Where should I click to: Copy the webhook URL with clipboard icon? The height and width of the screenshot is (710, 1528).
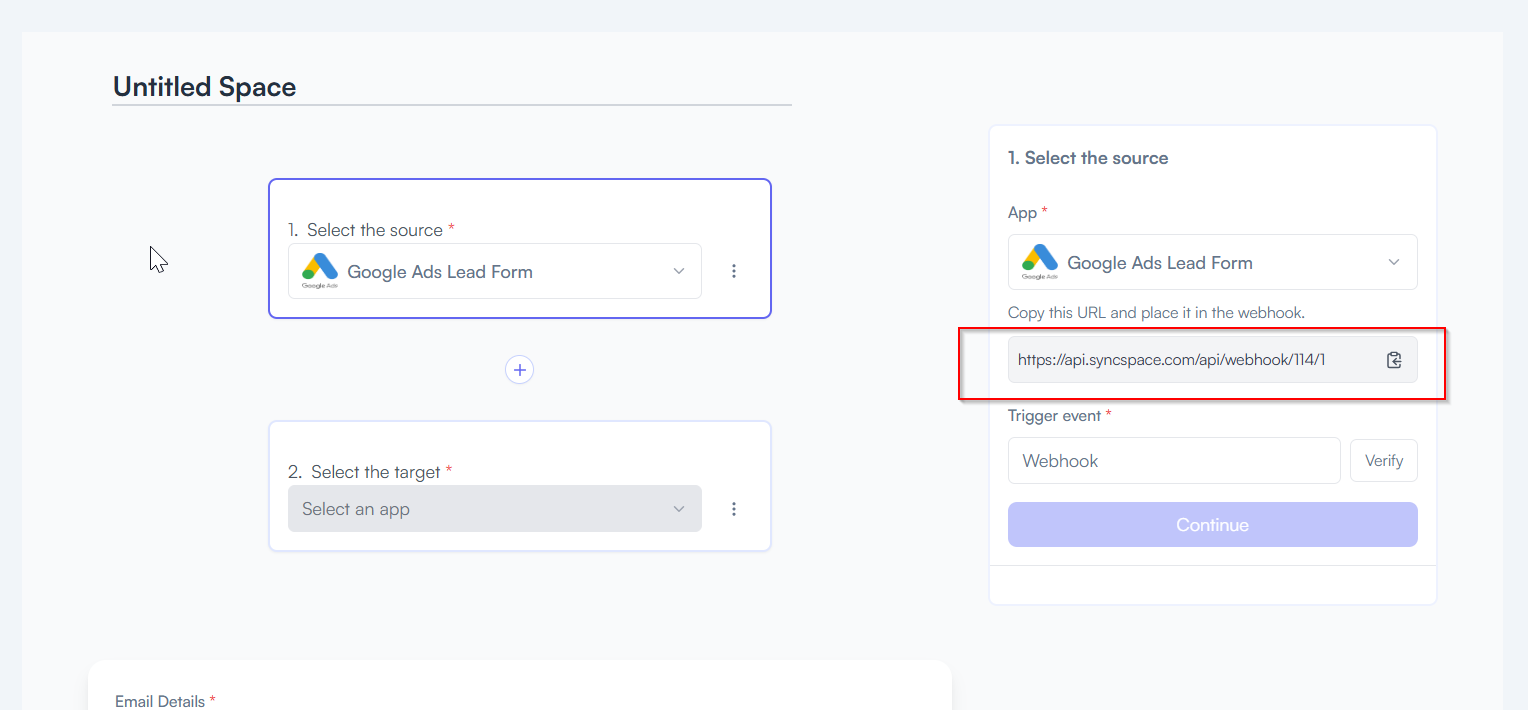[1394, 360]
